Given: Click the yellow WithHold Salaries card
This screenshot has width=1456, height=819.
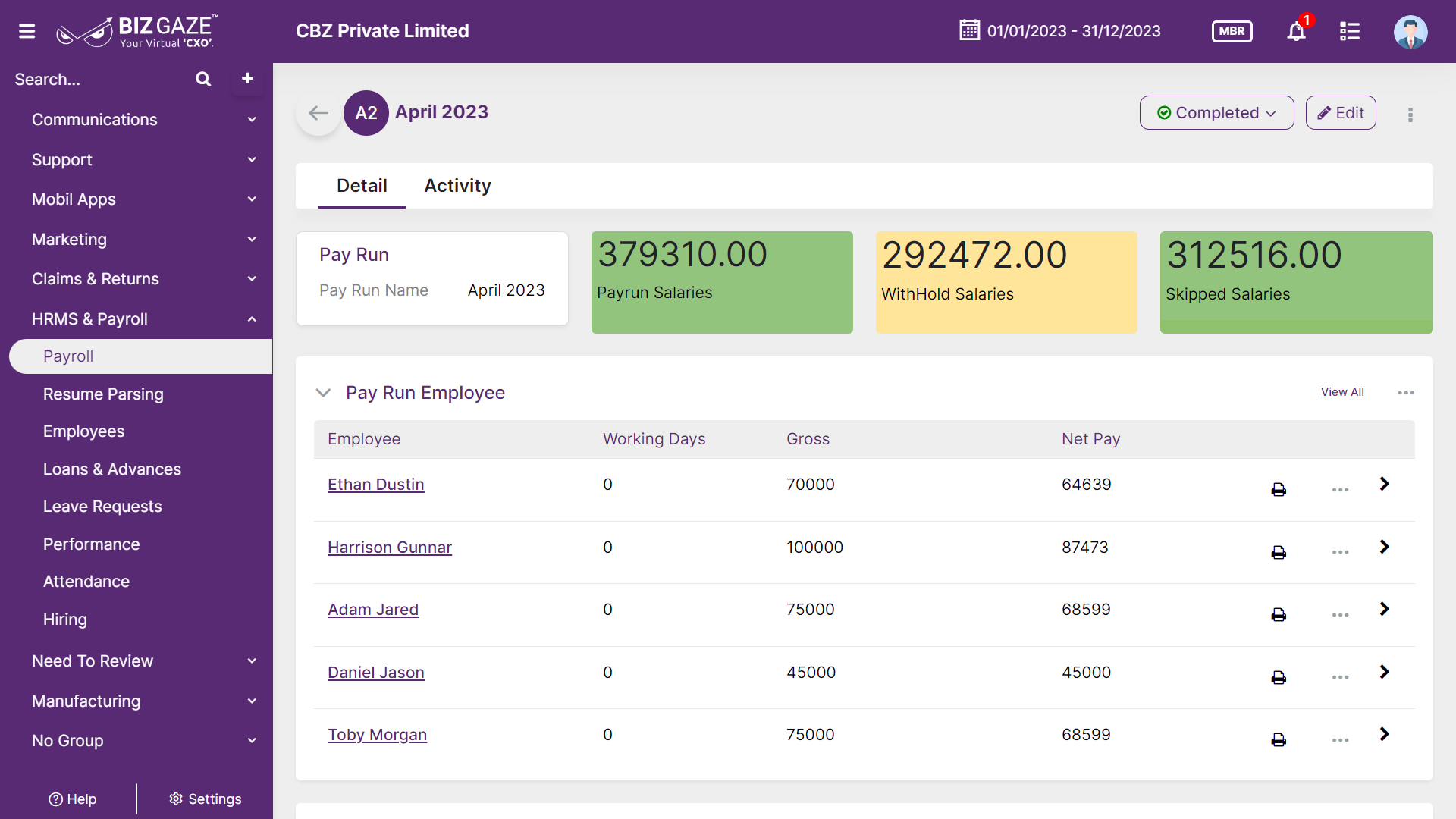Looking at the screenshot, I should tap(1006, 282).
